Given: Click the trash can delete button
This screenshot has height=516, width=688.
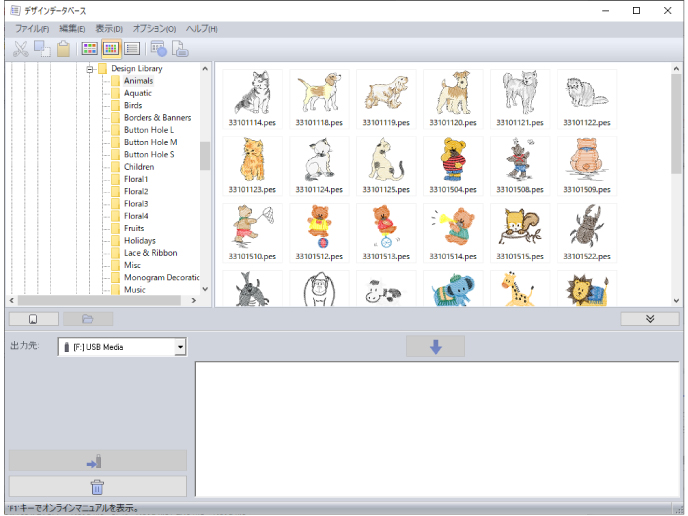Looking at the screenshot, I should 98,487.
